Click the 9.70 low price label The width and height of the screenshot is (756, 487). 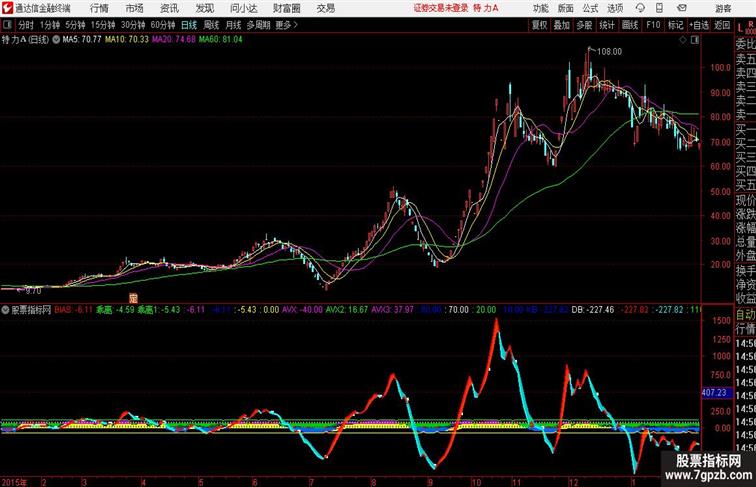33,291
